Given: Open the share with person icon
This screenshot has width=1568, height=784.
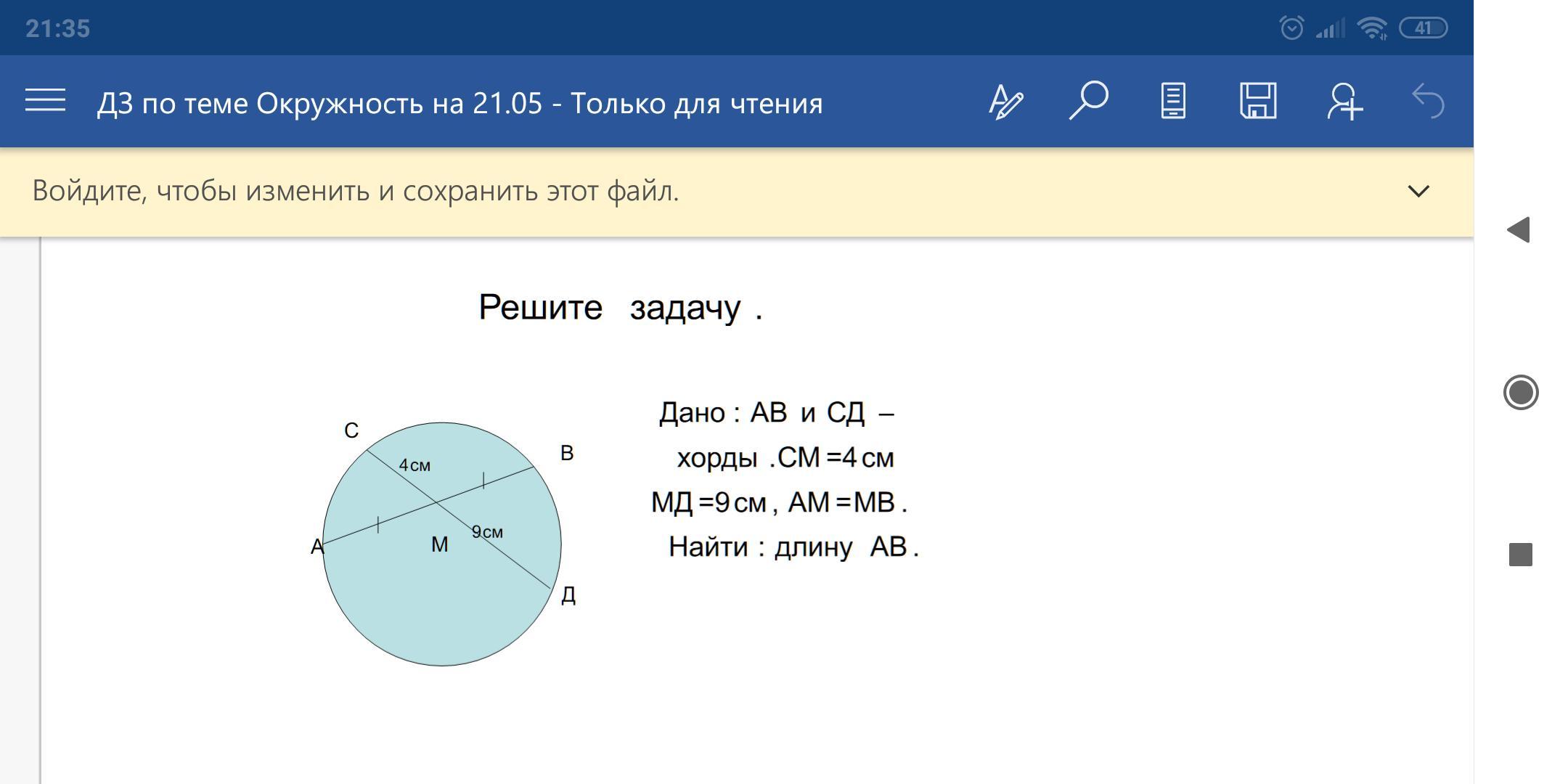Looking at the screenshot, I should (x=1344, y=101).
